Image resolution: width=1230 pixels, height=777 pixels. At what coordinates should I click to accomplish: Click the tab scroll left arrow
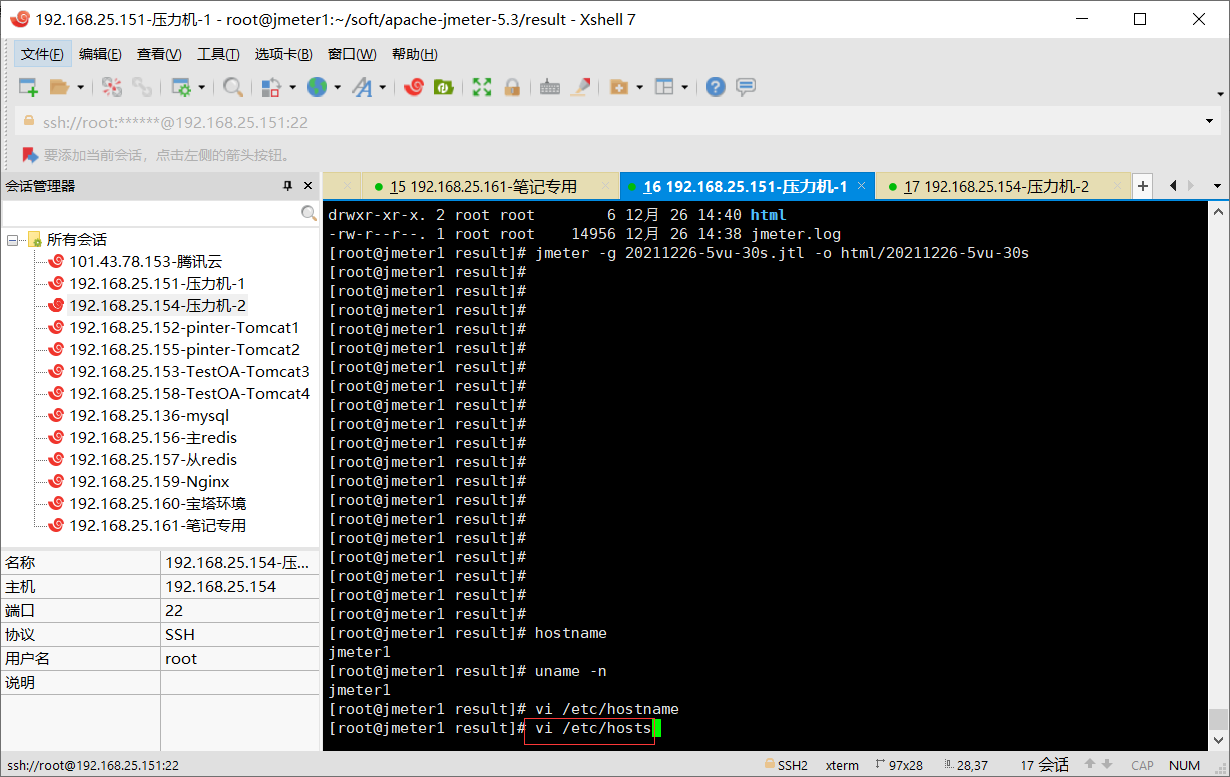[1173, 186]
